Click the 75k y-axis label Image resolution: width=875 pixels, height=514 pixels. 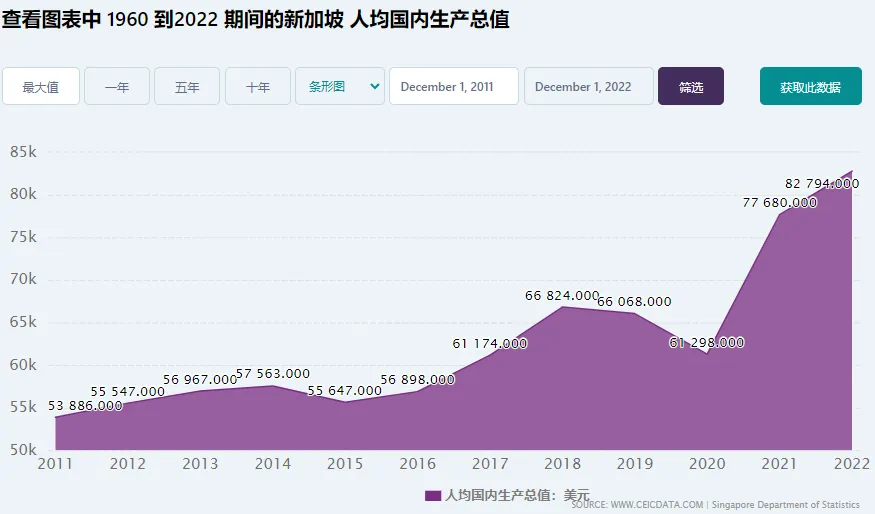pos(23,237)
